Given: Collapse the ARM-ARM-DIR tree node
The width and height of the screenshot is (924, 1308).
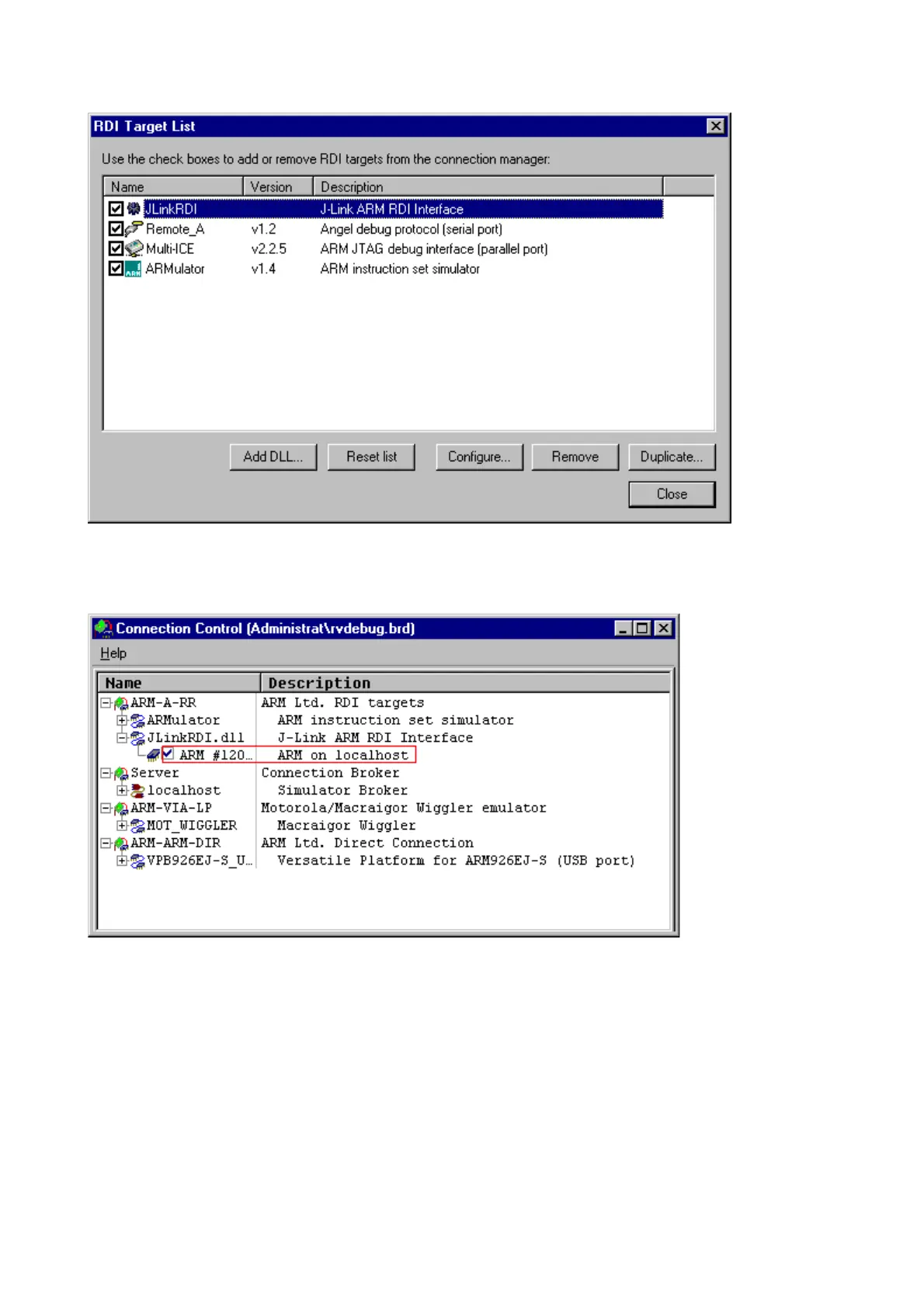Looking at the screenshot, I should point(106,843).
